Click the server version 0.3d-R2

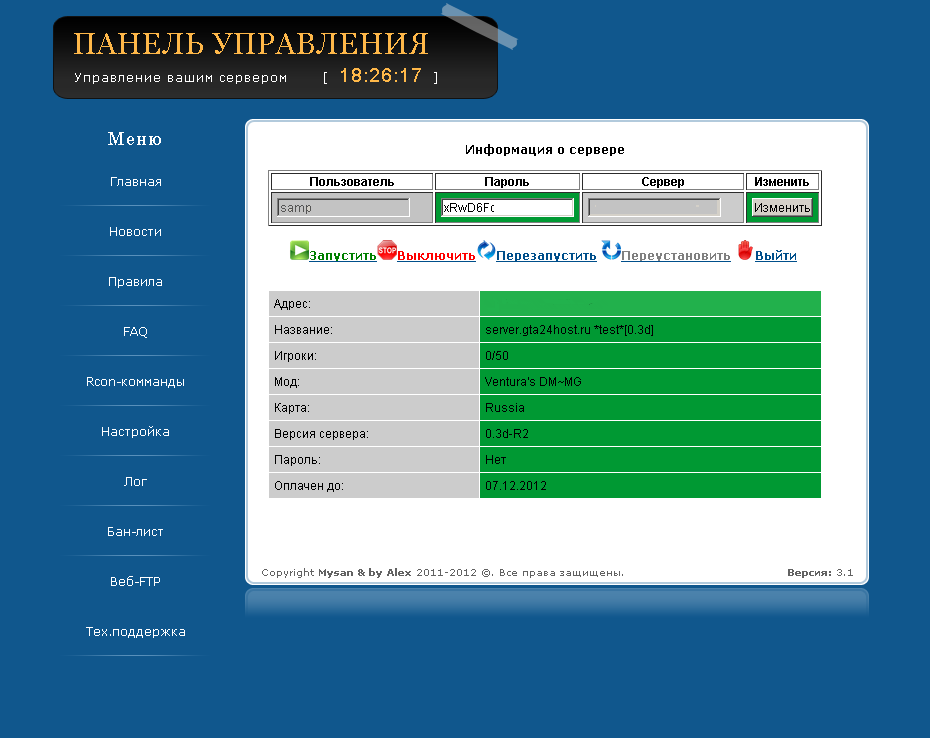tap(507, 434)
